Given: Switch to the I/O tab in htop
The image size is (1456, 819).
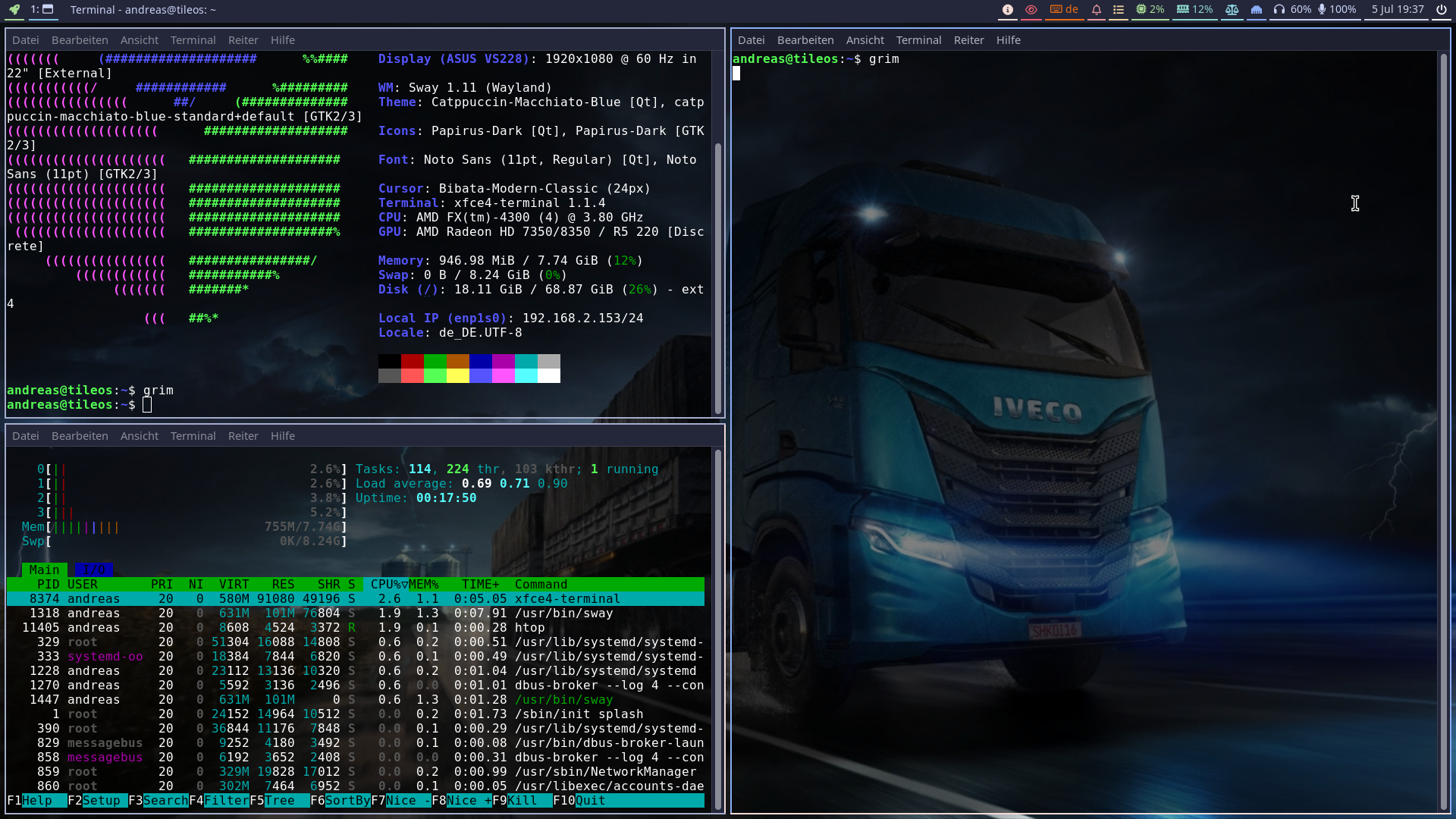Looking at the screenshot, I should [94, 570].
